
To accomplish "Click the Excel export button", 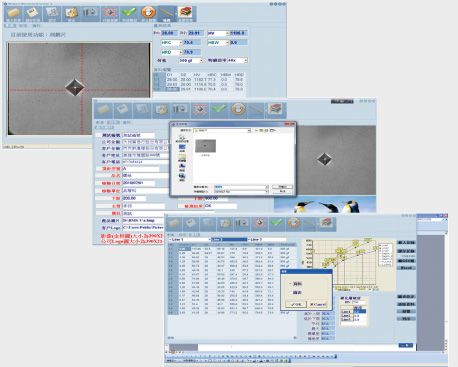I will 406,268.
